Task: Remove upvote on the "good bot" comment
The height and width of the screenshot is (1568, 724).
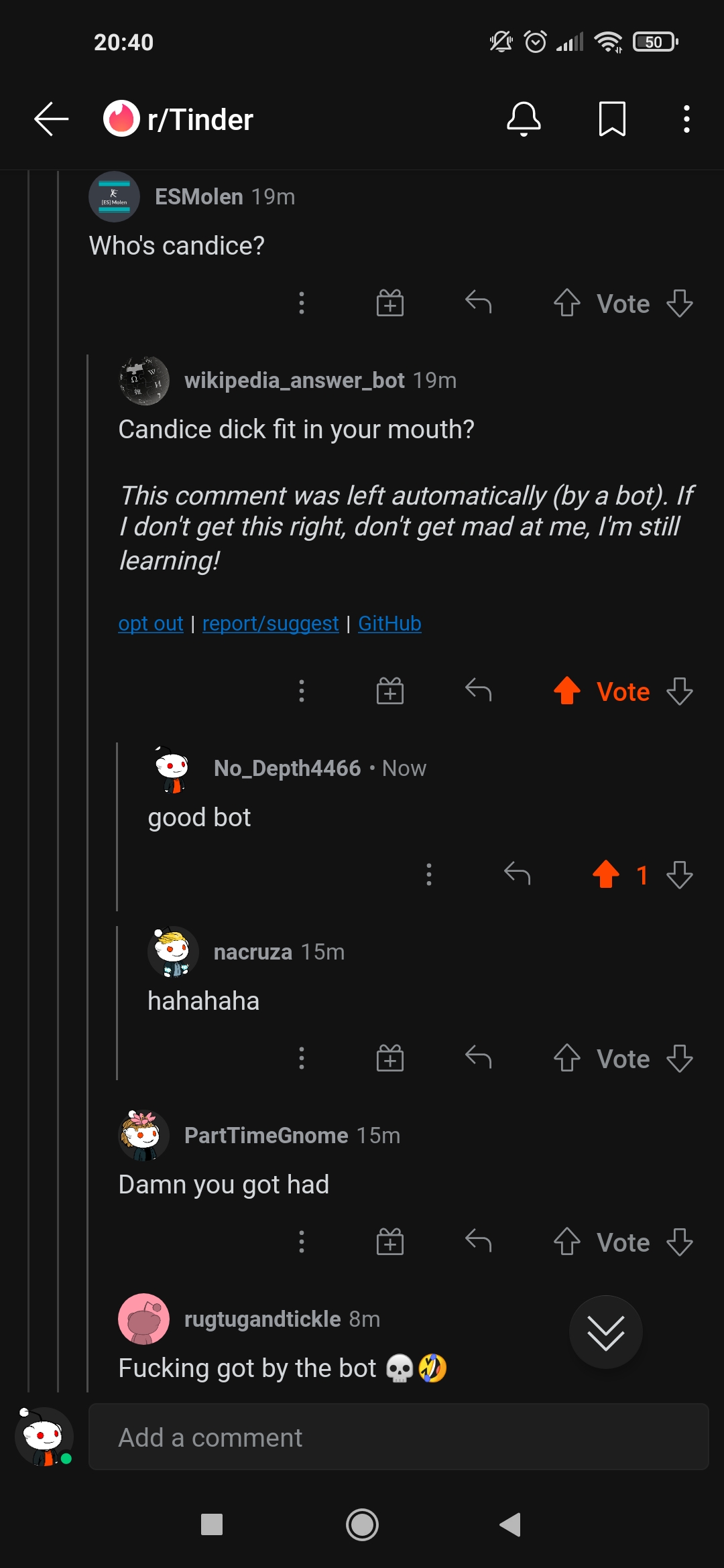Action: click(x=606, y=874)
